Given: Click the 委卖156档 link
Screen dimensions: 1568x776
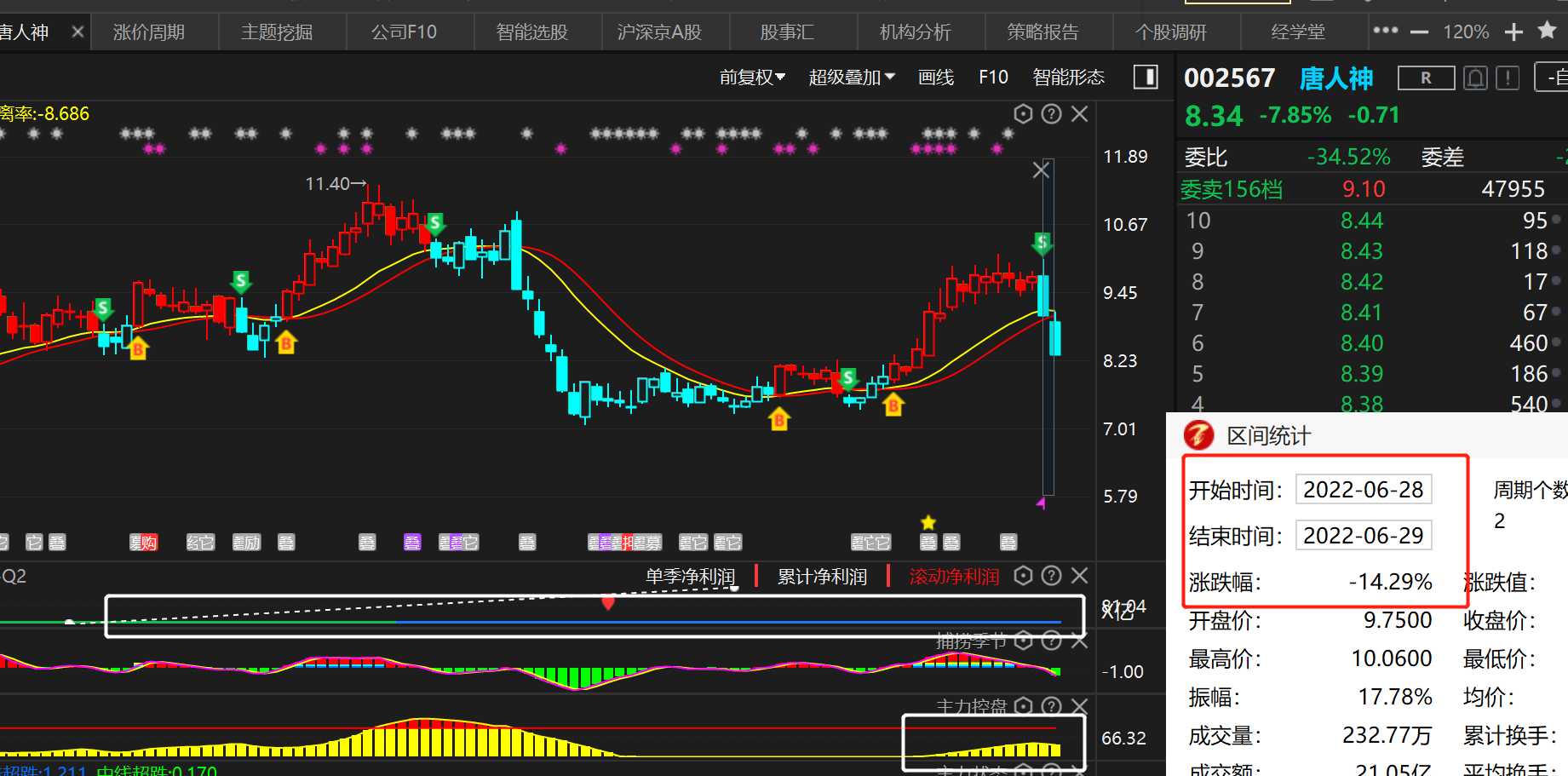Looking at the screenshot, I should [1232, 189].
